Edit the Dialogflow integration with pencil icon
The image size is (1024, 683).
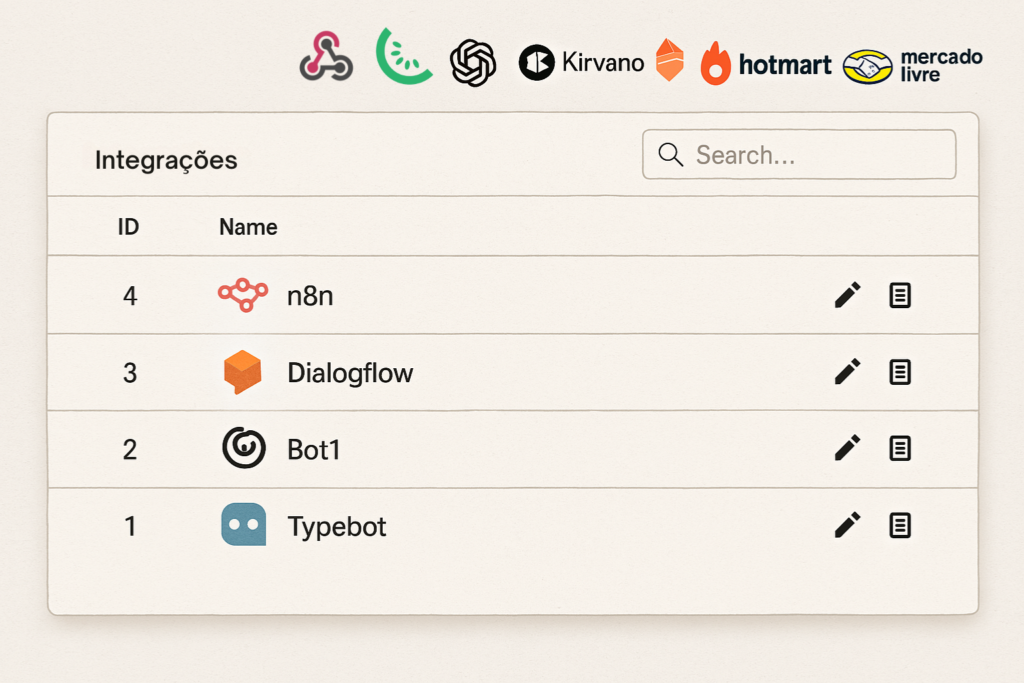pyautogui.click(x=848, y=372)
